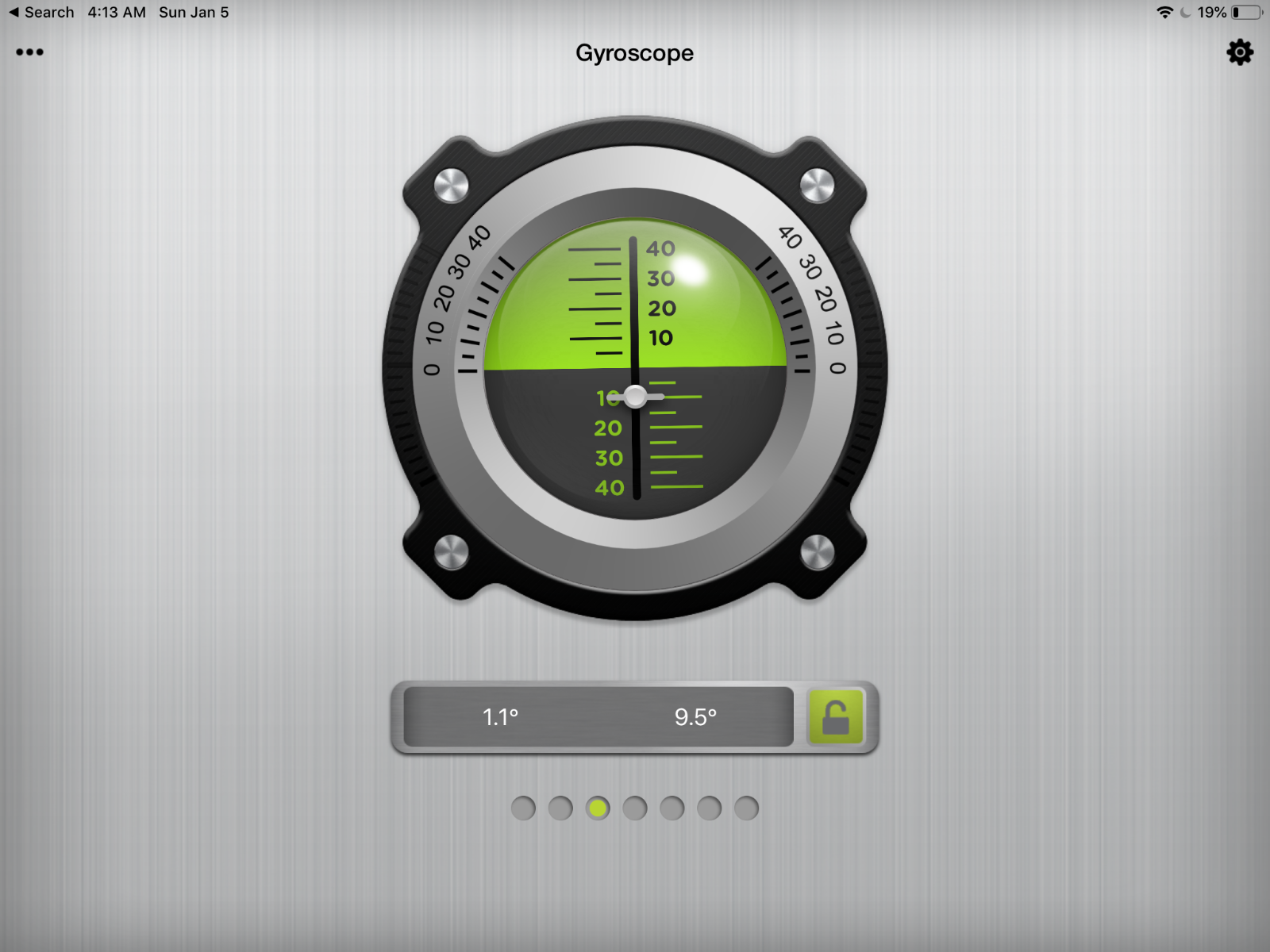Tap the battery icon in status bar
The width and height of the screenshot is (1270, 952).
[1246, 13]
